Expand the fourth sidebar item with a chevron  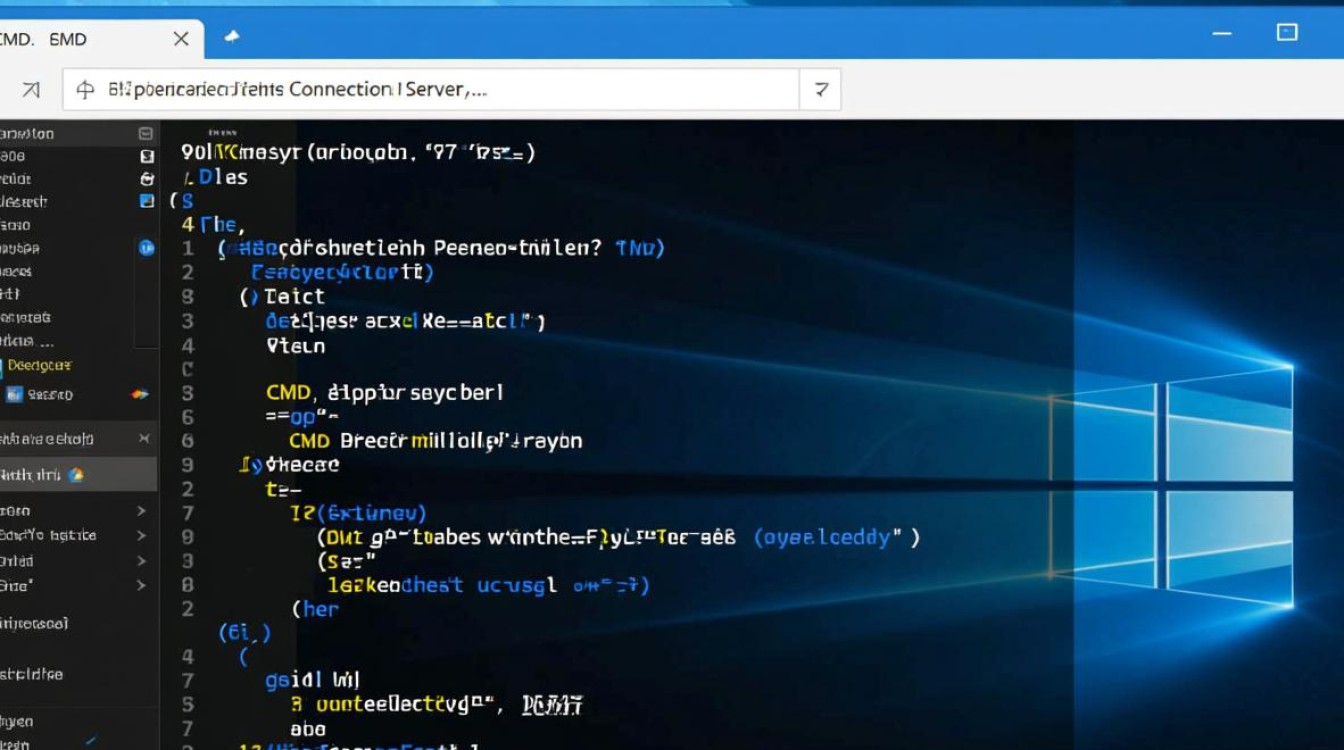[141, 586]
